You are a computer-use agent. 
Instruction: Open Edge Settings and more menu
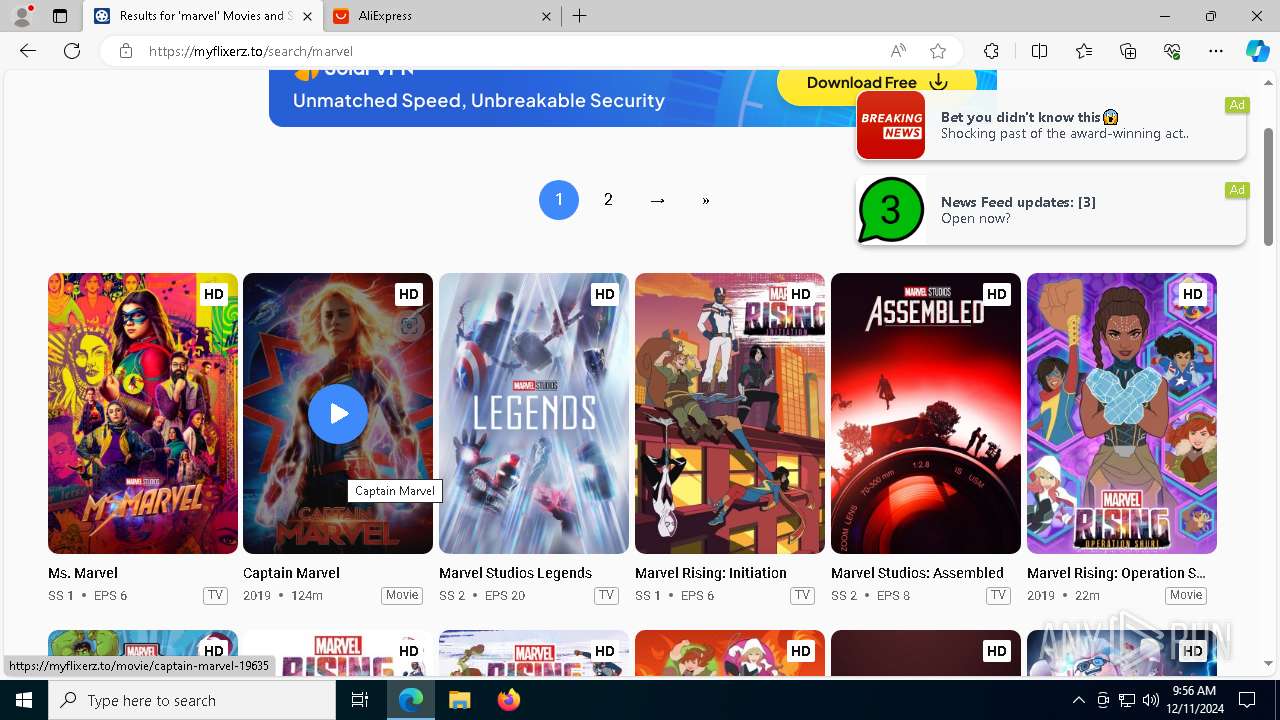pos(1216,51)
